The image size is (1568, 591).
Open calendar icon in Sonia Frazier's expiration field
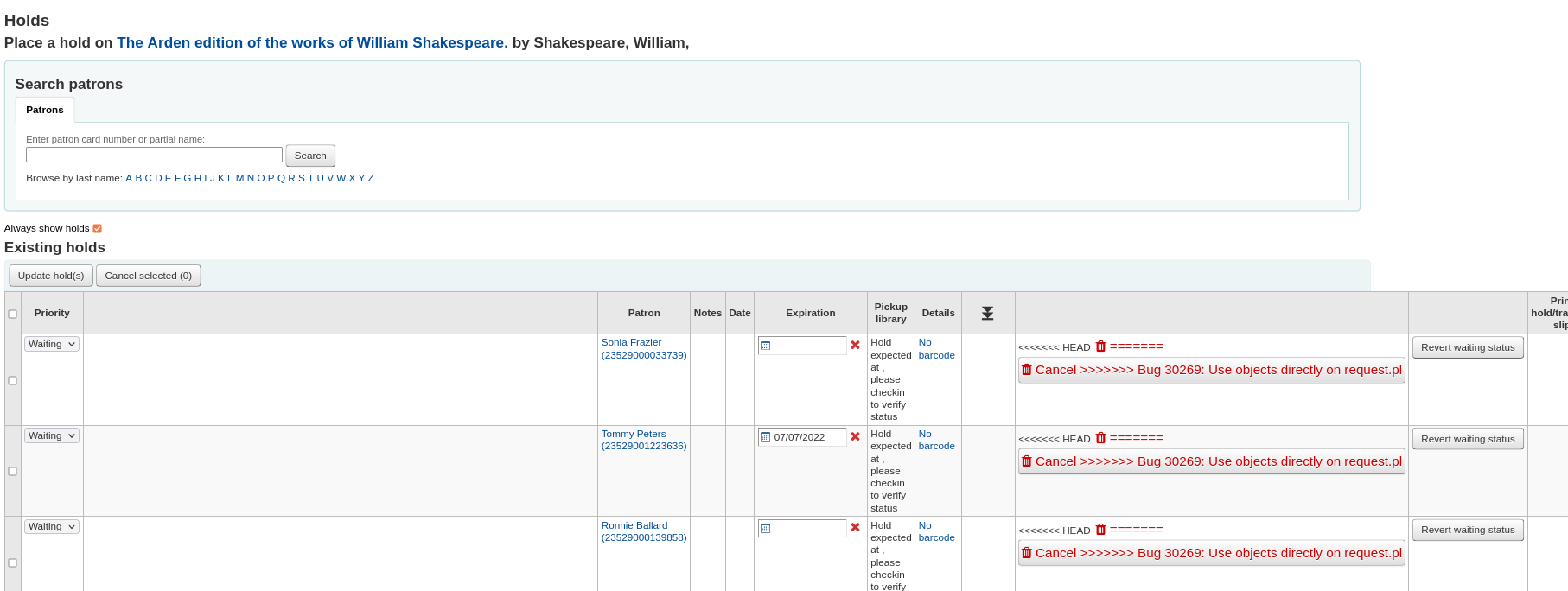[x=765, y=346]
